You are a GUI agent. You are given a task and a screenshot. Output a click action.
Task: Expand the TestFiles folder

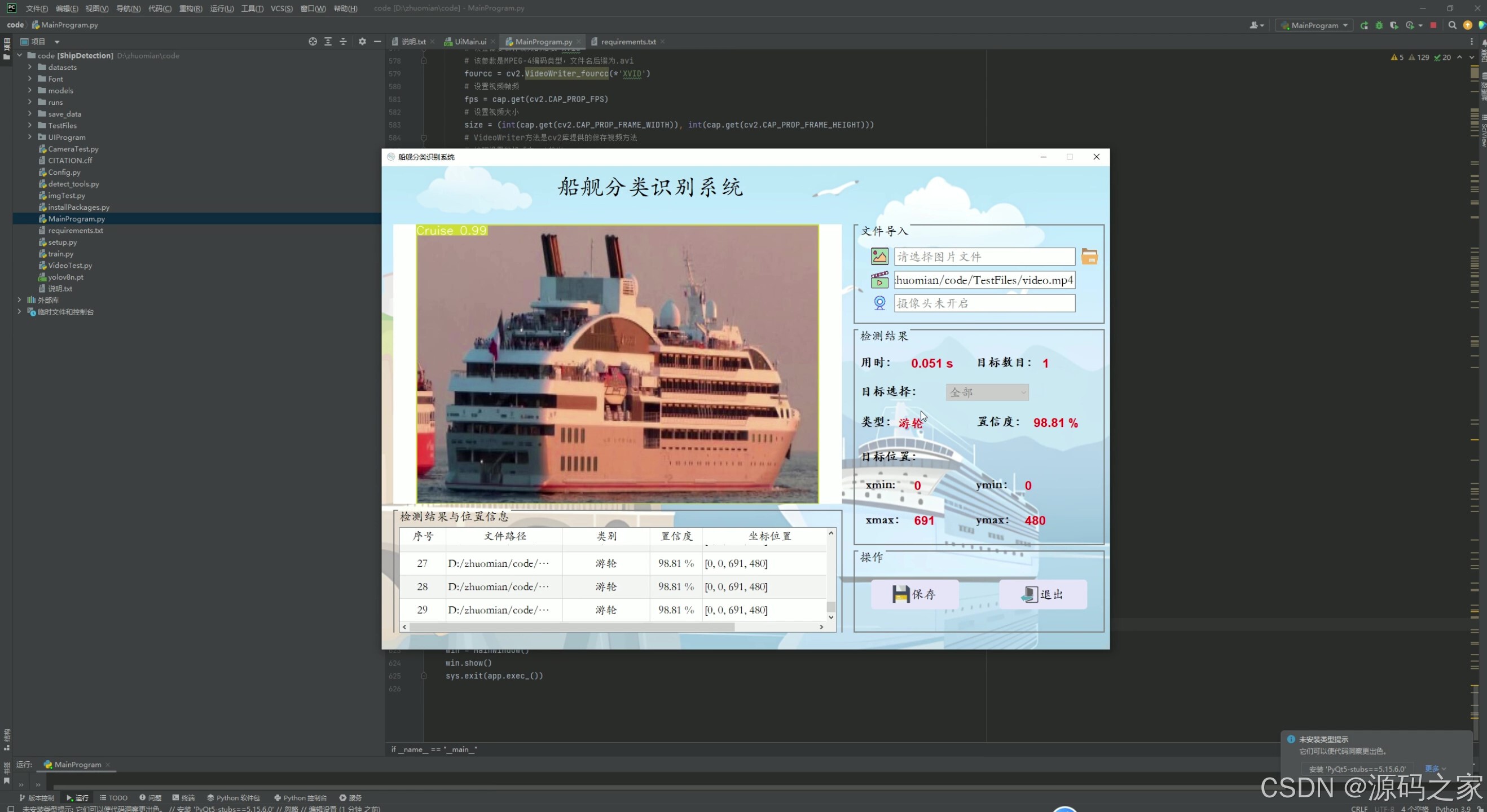click(29, 125)
